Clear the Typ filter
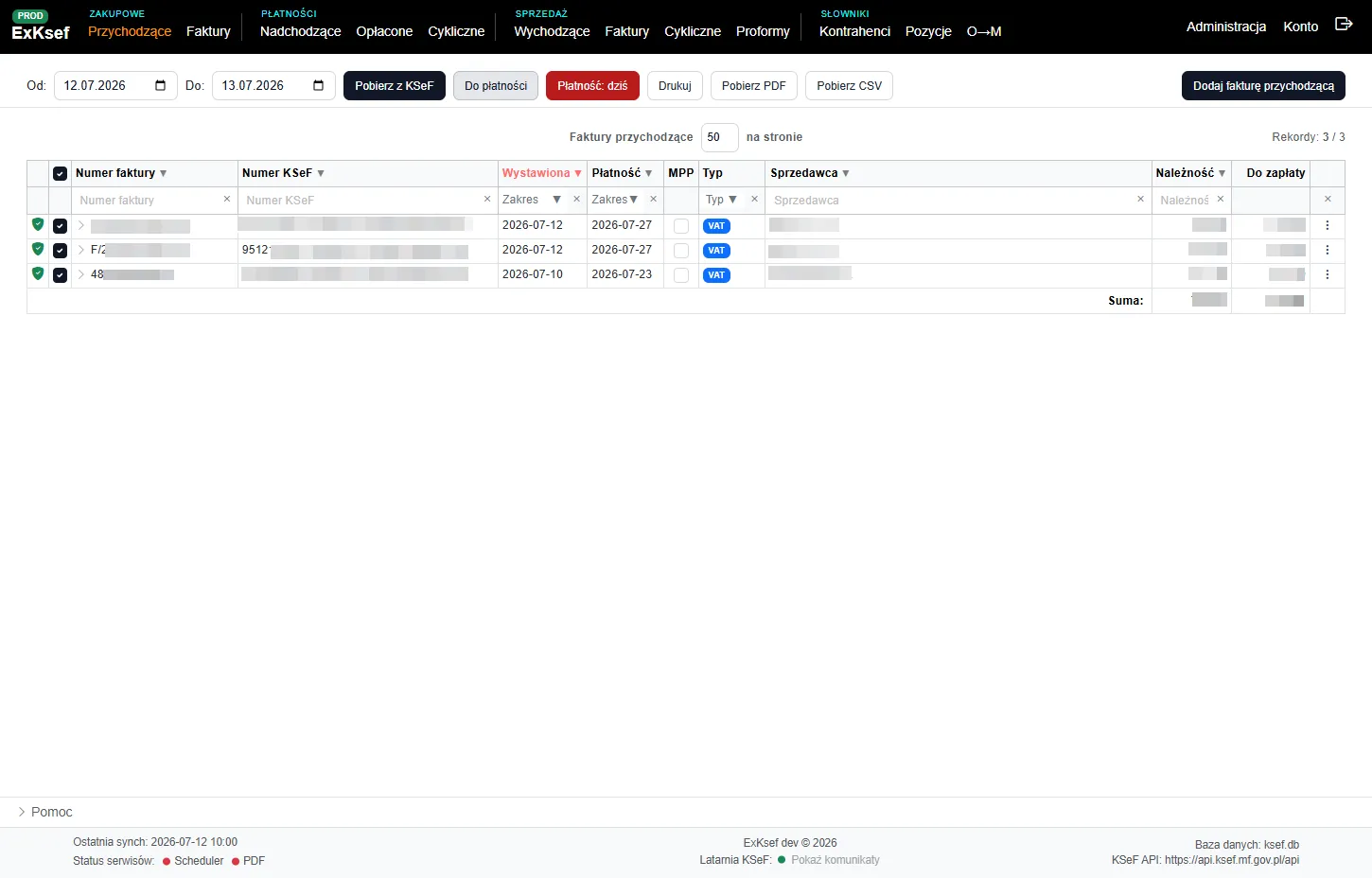The image size is (1372, 878). tap(754, 199)
